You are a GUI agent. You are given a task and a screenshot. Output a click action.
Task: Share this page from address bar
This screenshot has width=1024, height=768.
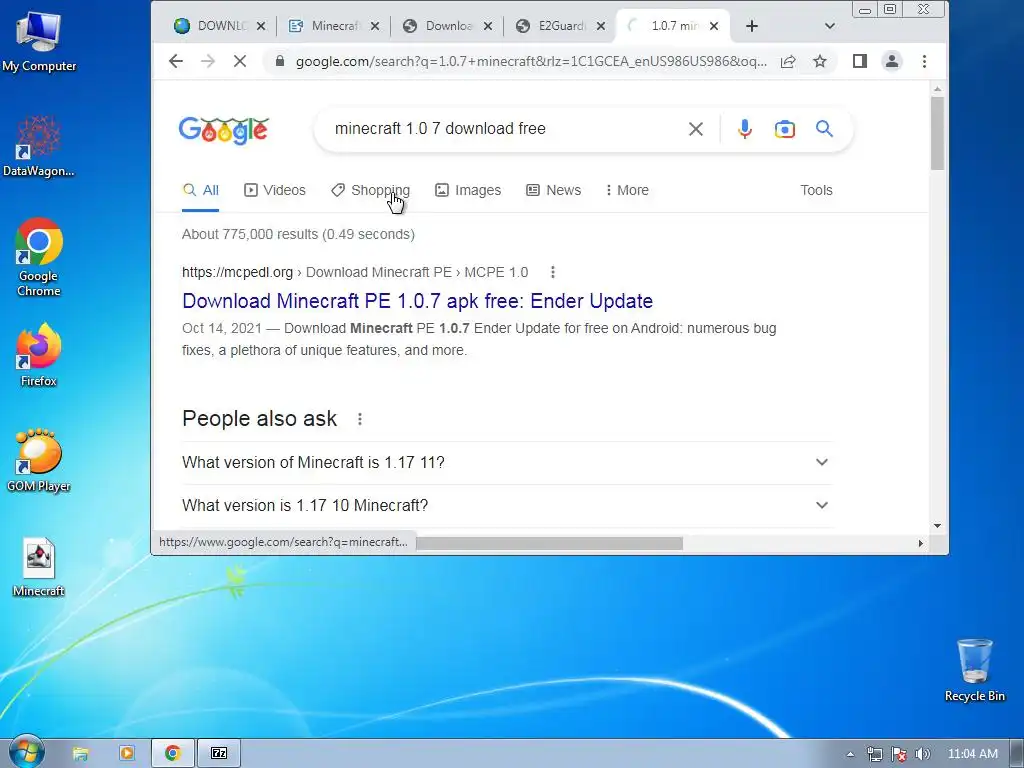click(788, 61)
